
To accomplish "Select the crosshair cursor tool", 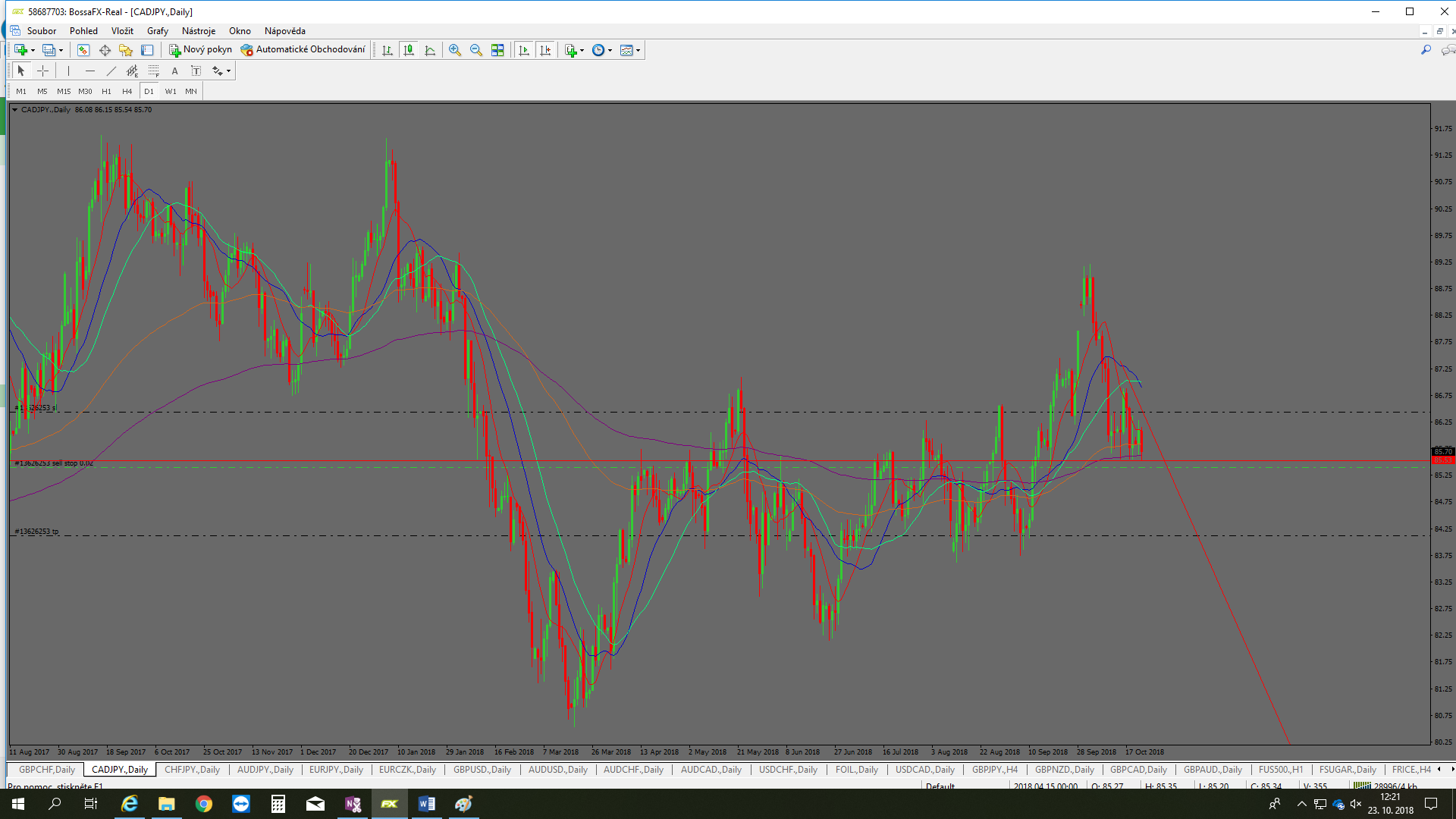I will pos(43,71).
